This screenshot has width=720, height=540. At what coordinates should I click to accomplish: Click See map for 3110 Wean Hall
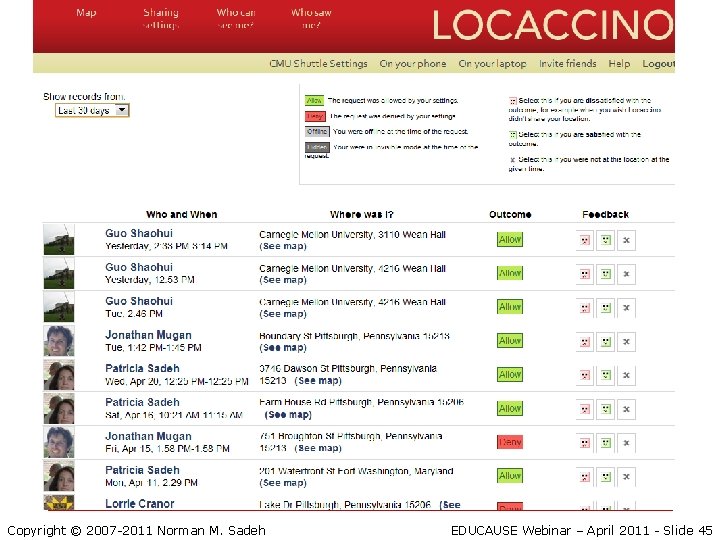(x=283, y=246)
